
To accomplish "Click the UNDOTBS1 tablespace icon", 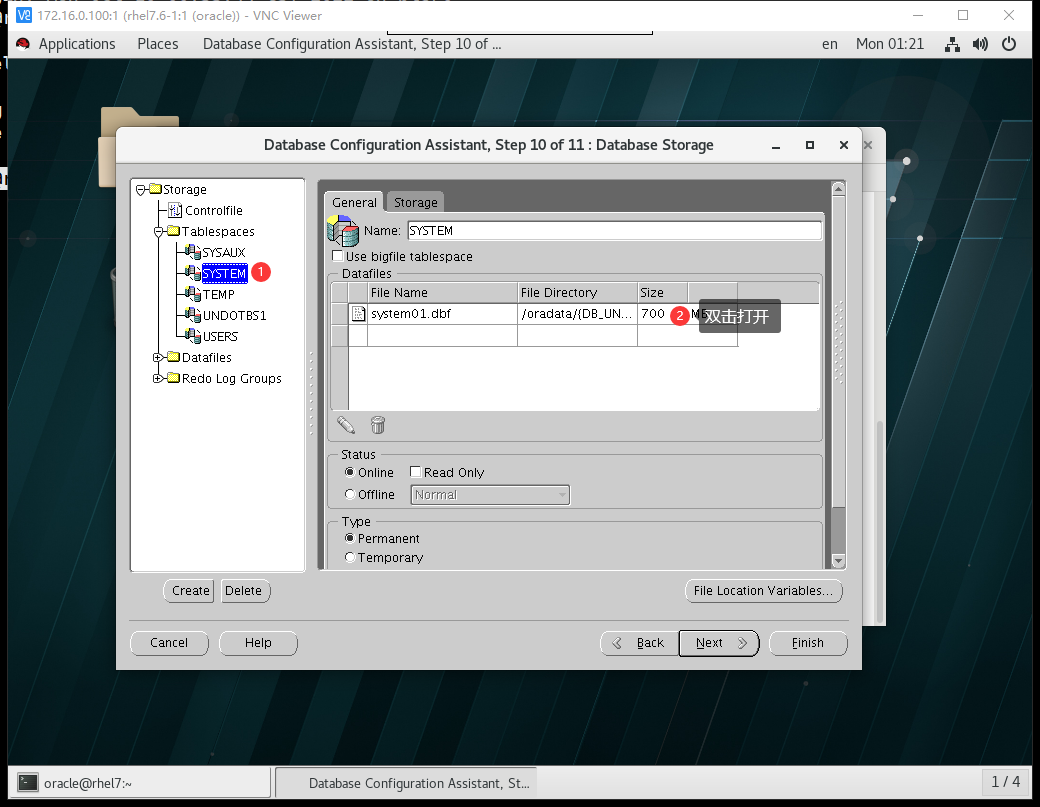I will 193,315.
